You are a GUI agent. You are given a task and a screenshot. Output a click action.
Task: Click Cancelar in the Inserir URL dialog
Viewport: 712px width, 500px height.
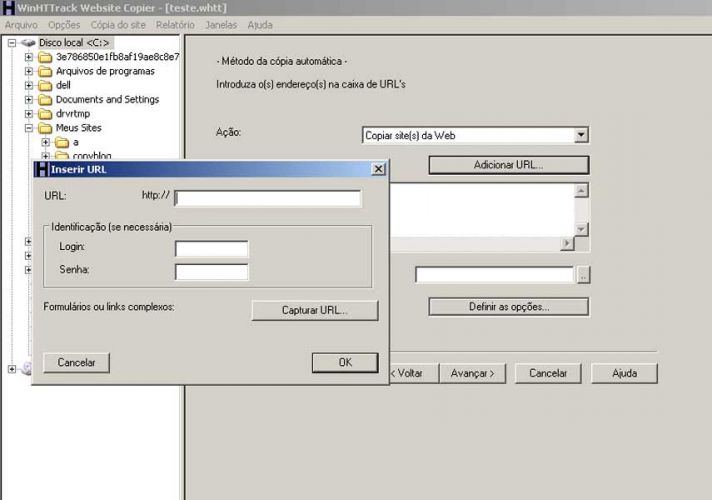[x=76, y=362]
